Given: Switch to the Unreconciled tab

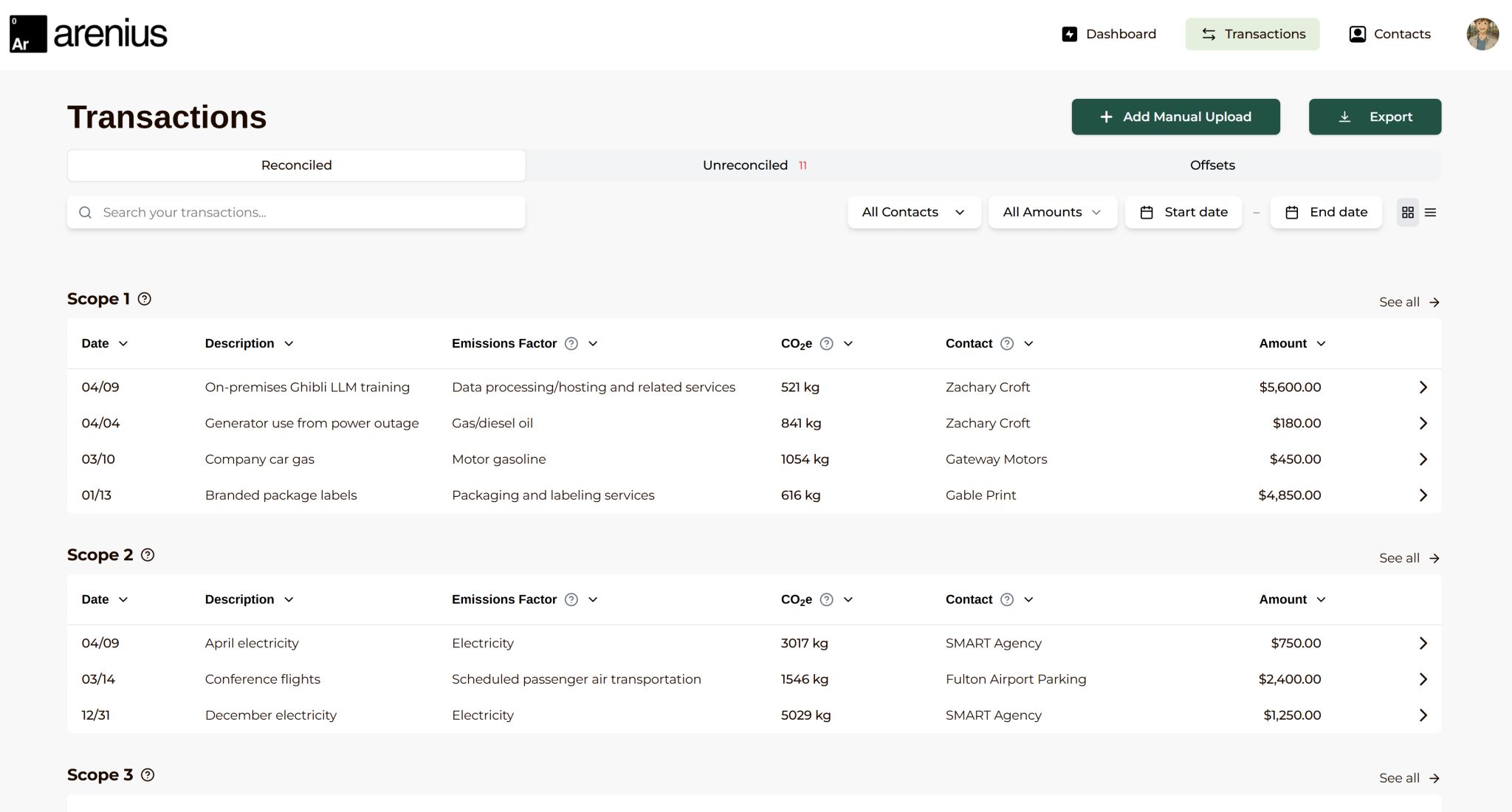Looking at the screenshot, I should click(x=754, y=165).
